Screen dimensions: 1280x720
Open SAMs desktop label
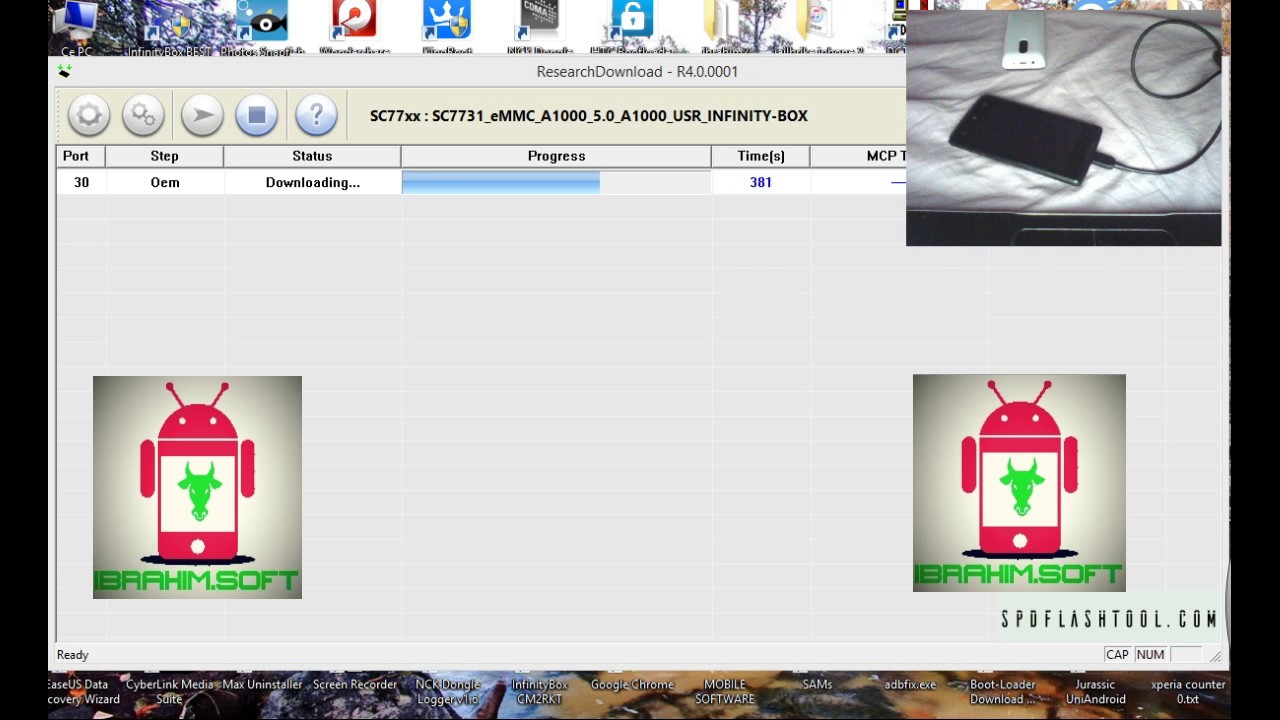coord(817,685)
